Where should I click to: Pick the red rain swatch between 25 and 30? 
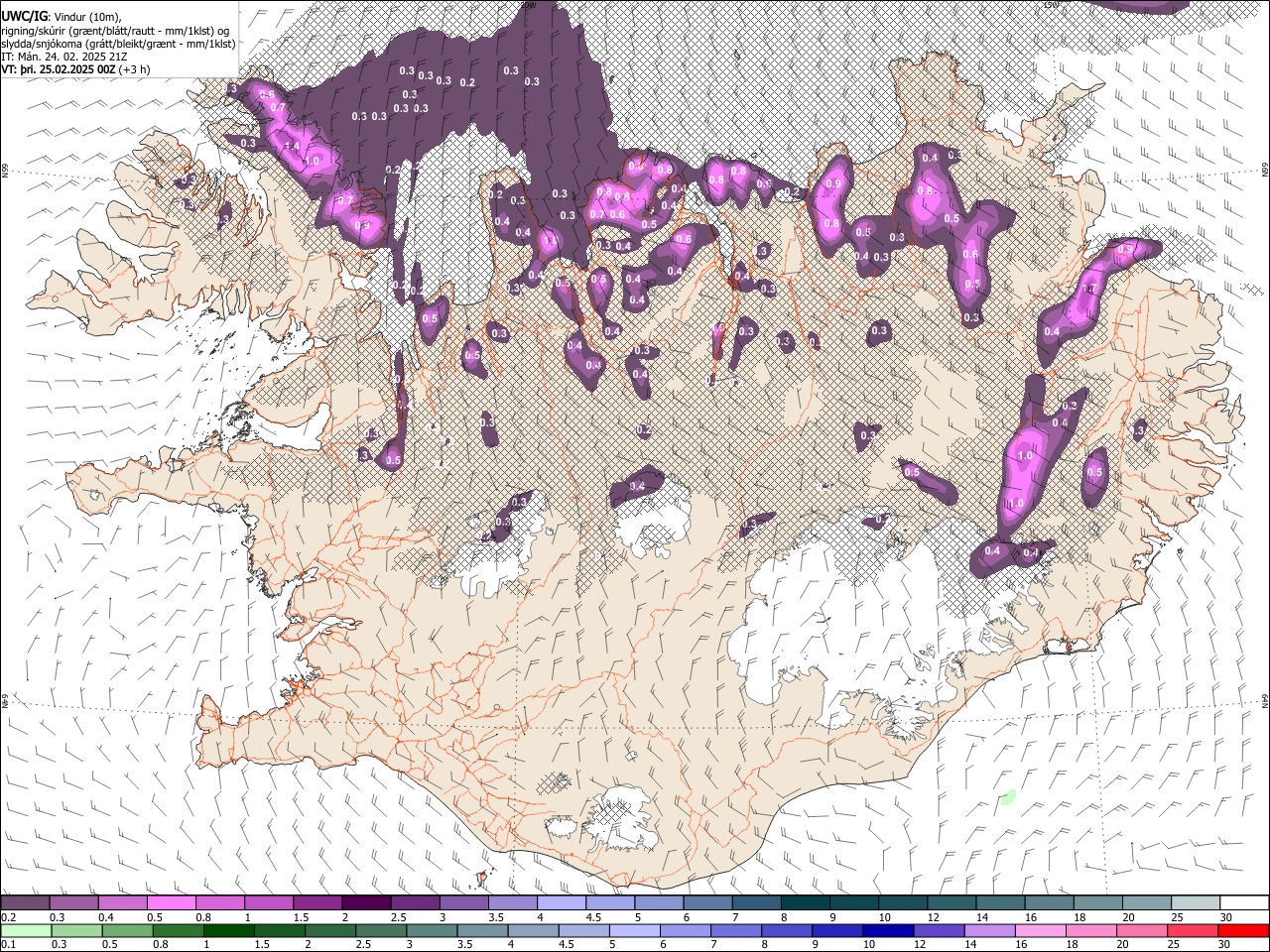[x=1192, y=930]
